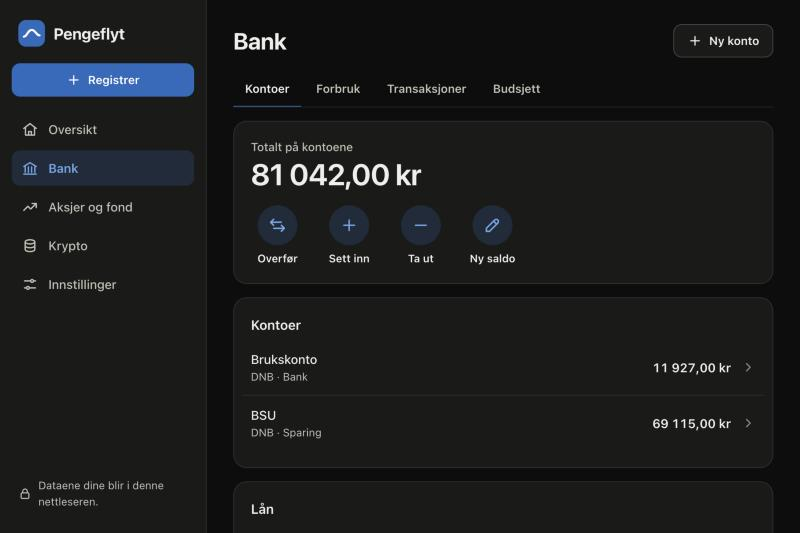Click the Ta ut minus icon
The image size is (800, 533).
tap(421, 225)
